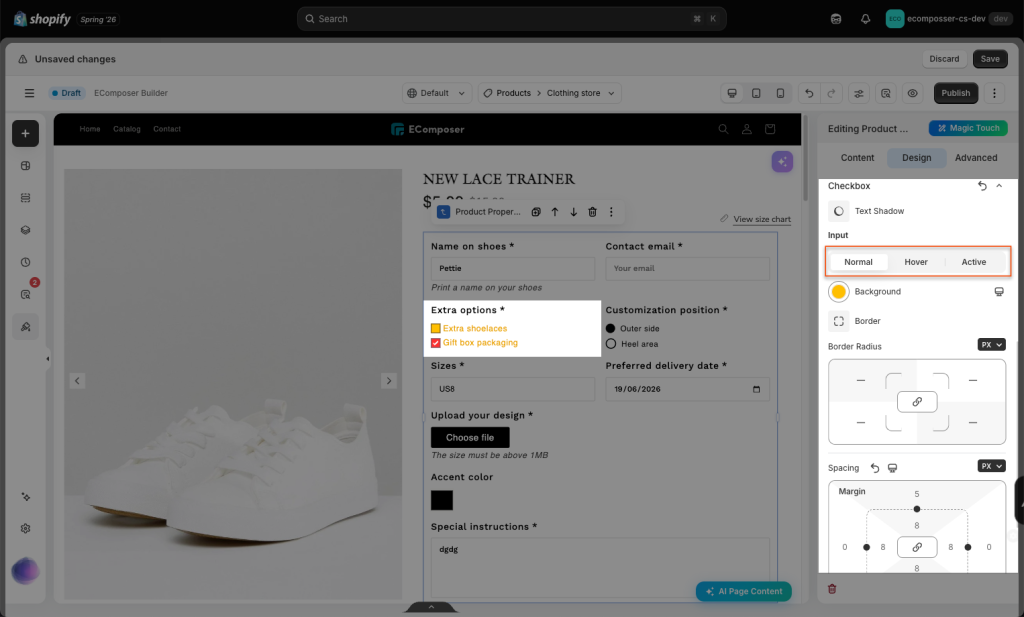Viewport: 1024px width, 617px height.
Task: Publish the page
Action: (955, 93)
